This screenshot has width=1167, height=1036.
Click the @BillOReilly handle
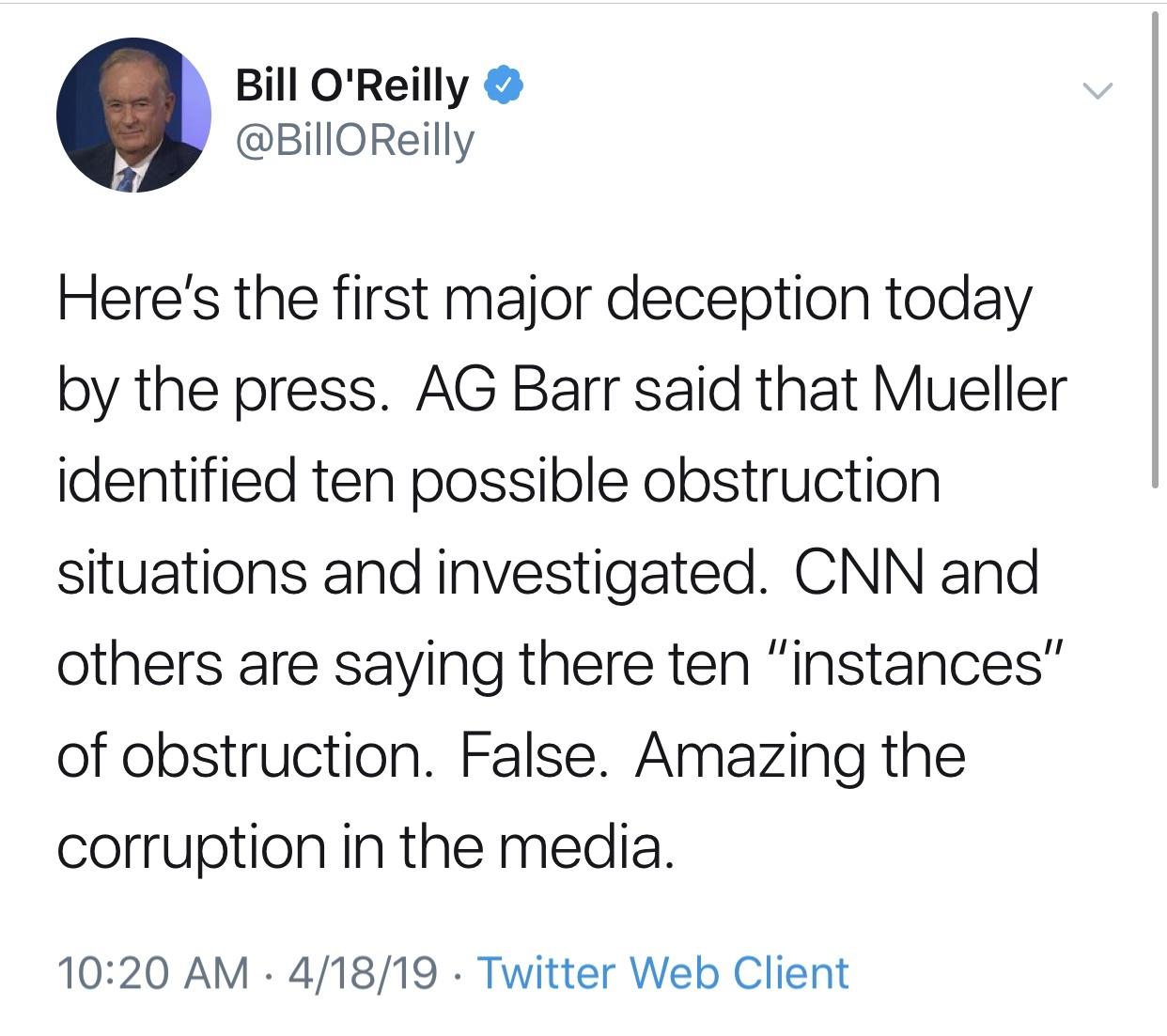(x=355, y=141)
